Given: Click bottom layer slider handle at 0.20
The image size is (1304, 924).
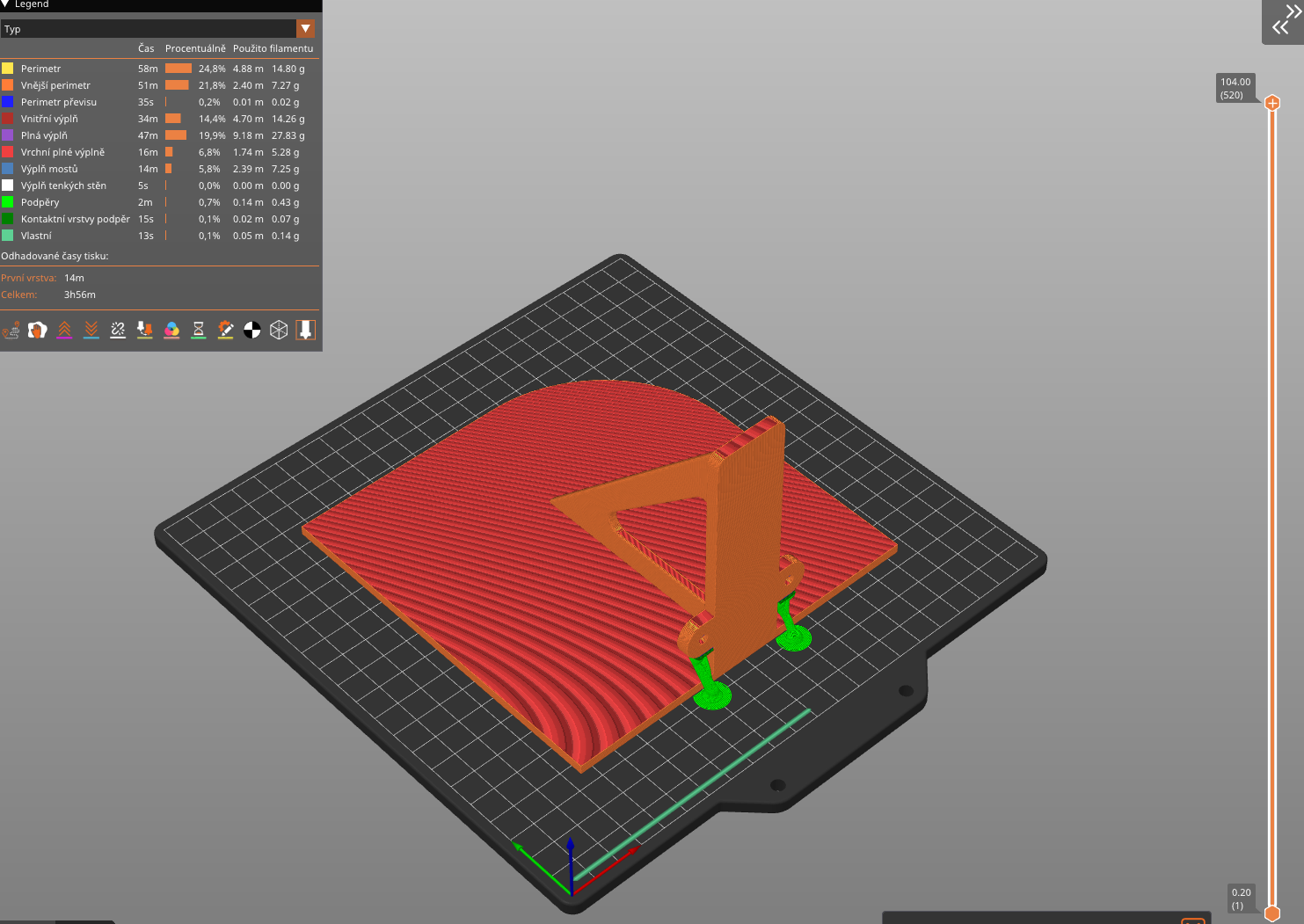Looking at the screenshot, I should click(1272, 913).
